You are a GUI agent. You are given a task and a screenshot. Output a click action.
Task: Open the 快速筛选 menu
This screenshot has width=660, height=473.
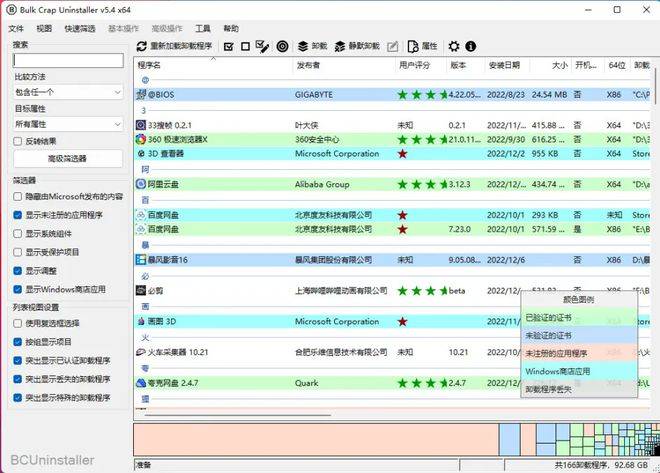80,29
